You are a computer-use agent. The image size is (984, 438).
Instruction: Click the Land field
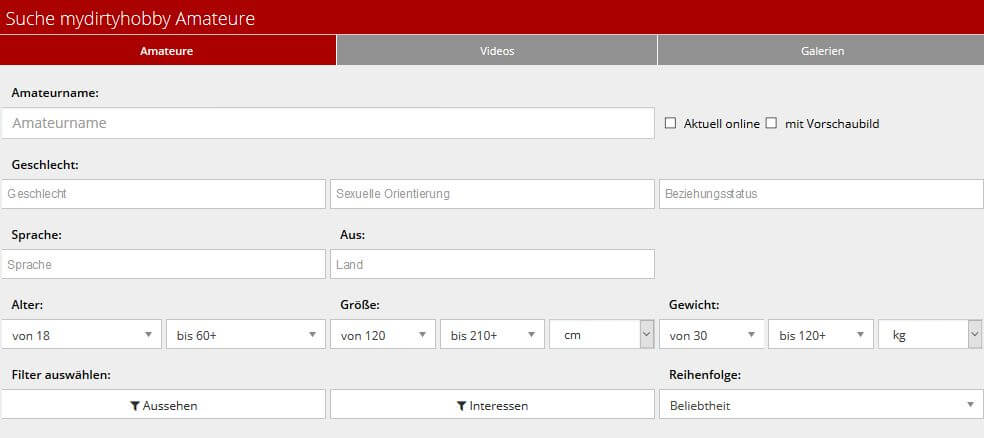[492, 264]
